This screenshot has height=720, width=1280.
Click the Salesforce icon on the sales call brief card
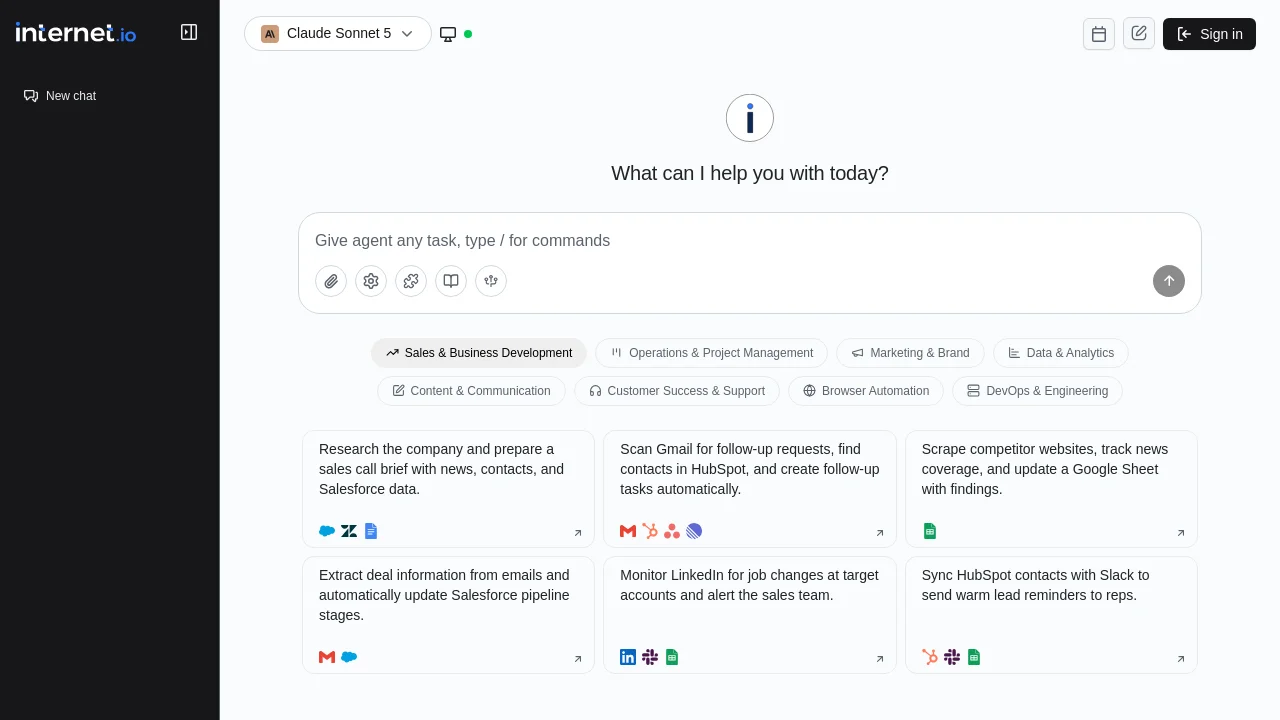(x=327, y=531)
